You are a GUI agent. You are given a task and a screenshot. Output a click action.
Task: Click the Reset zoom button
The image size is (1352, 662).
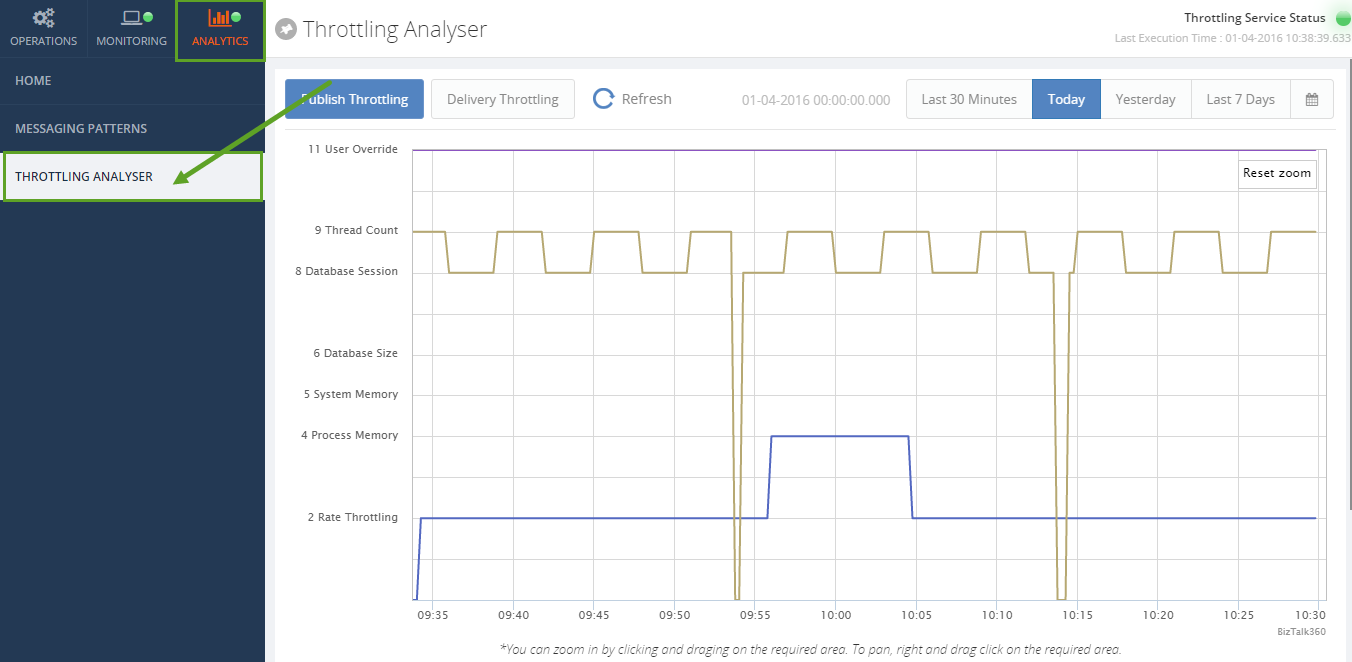click(1276, 173)
